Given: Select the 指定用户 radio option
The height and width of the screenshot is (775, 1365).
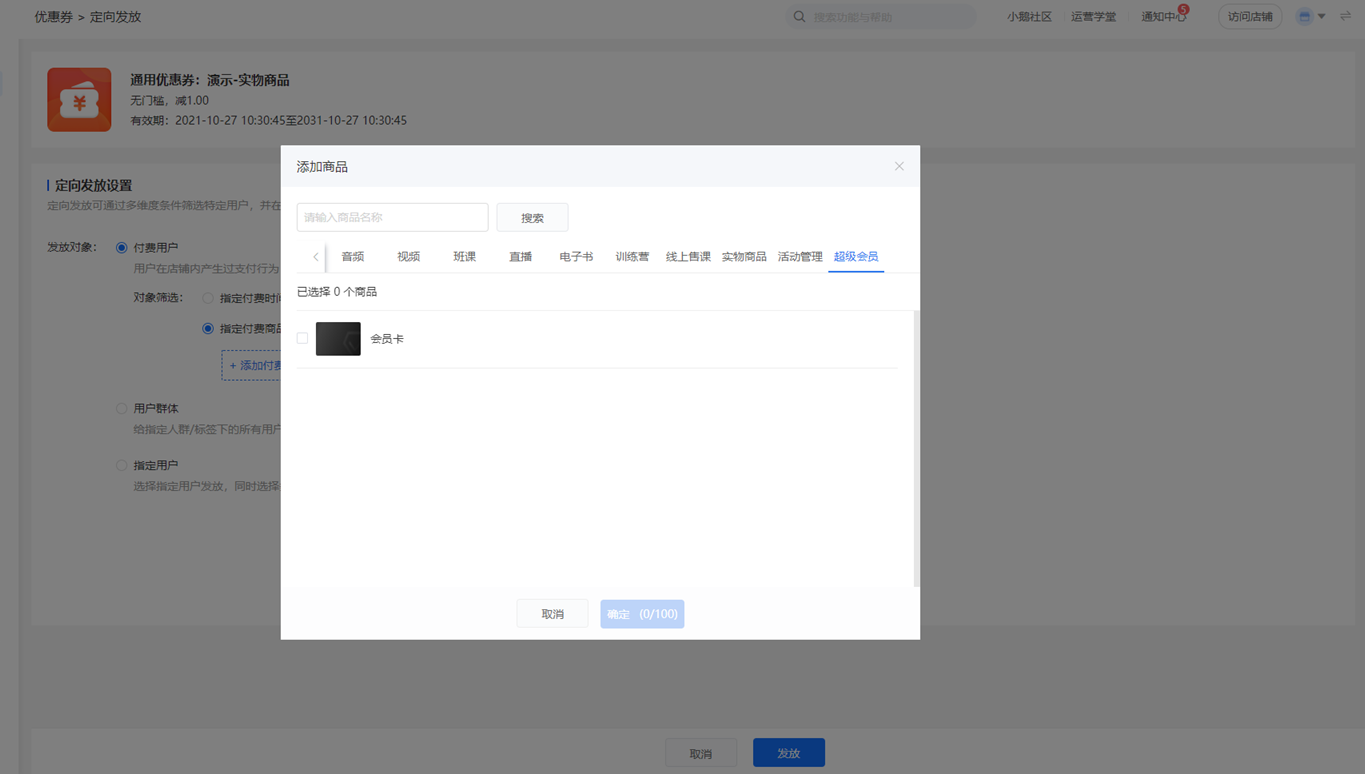Looking at the screenshot, I should click(122, 465).
